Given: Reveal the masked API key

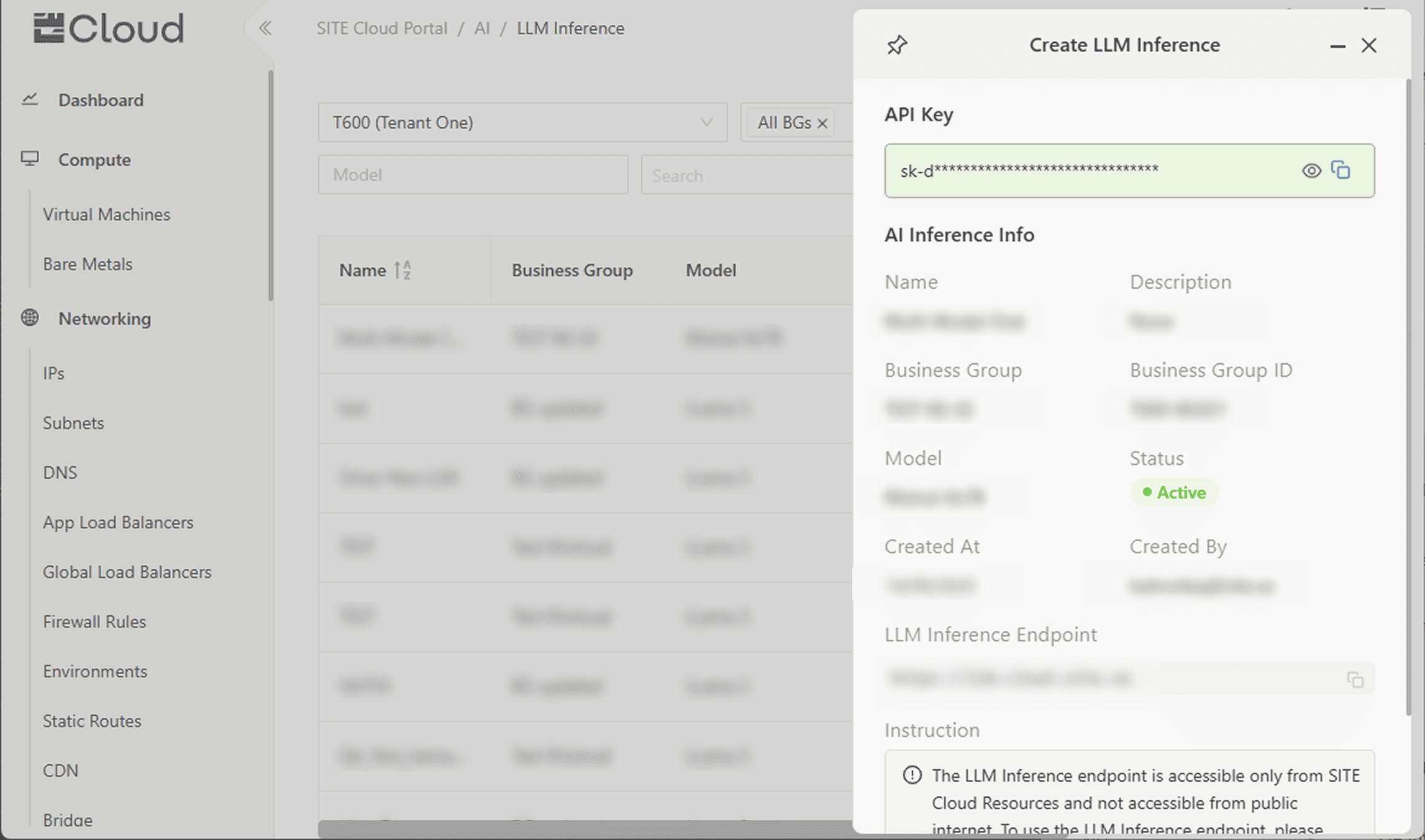Looking at the screenshot, I should 1311,171.
